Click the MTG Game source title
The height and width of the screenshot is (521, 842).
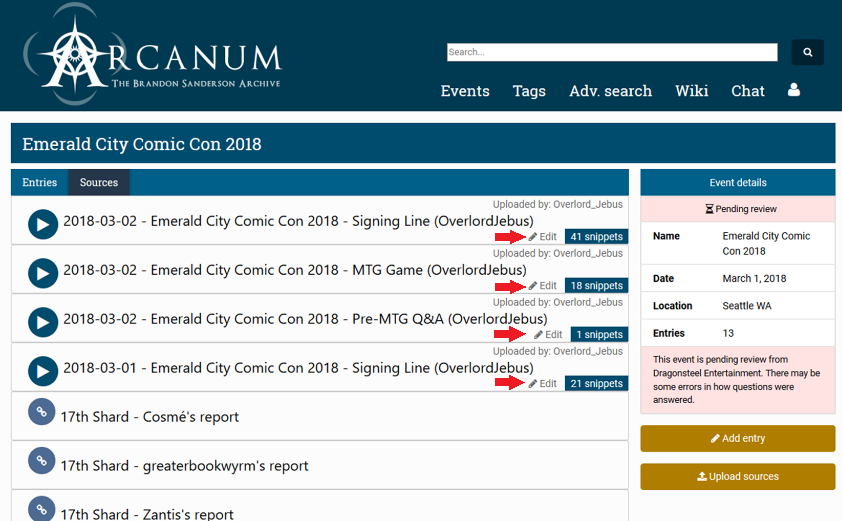[x=295, y=270]
